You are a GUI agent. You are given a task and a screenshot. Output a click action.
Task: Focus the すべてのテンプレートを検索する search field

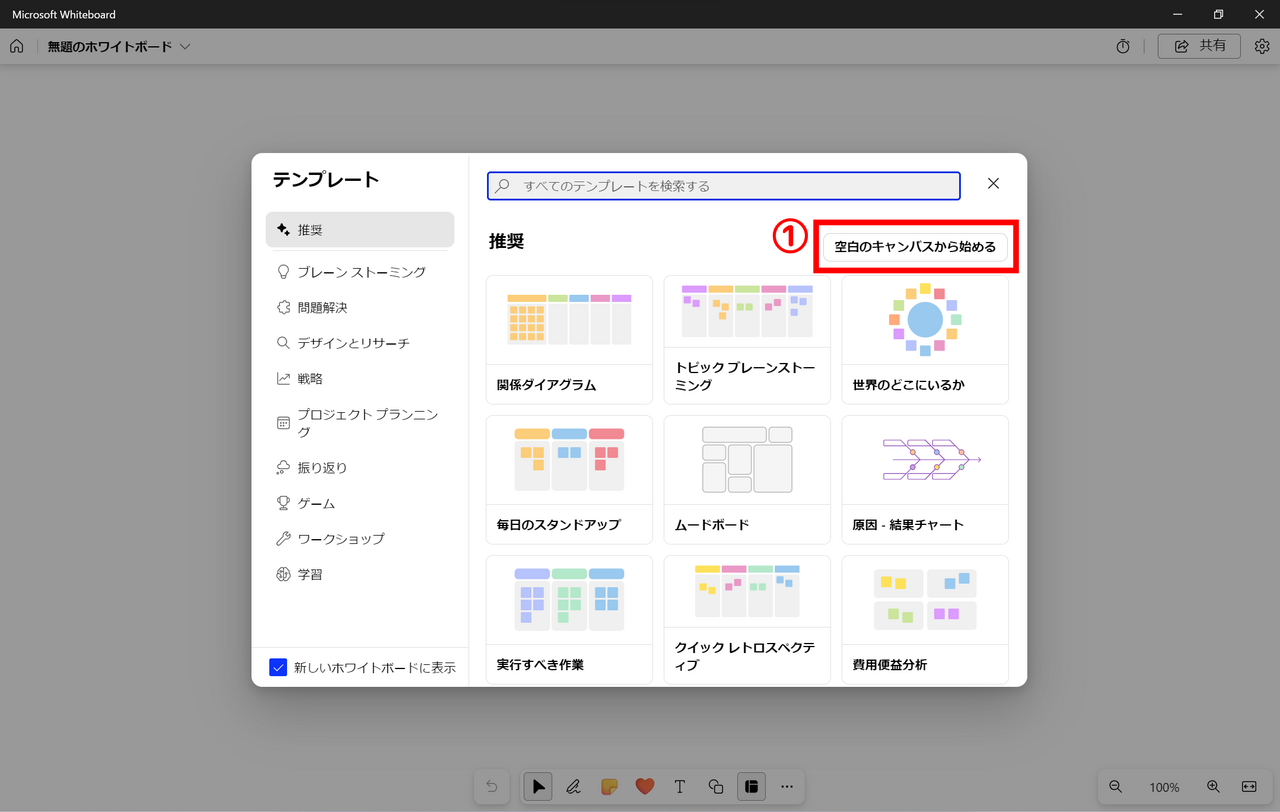[x=724, y=186]
